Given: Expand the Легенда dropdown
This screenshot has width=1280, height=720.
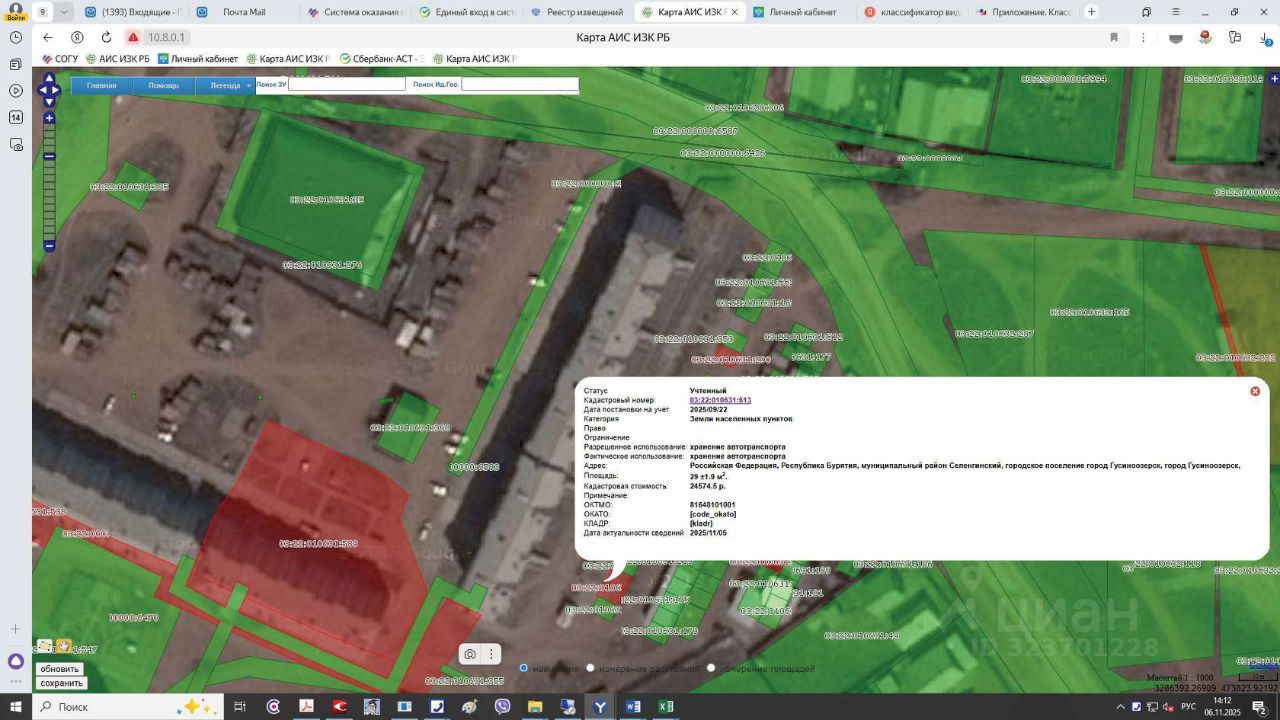Looking at the screenshot, I should pyautogui.click(x=226, y=85).
